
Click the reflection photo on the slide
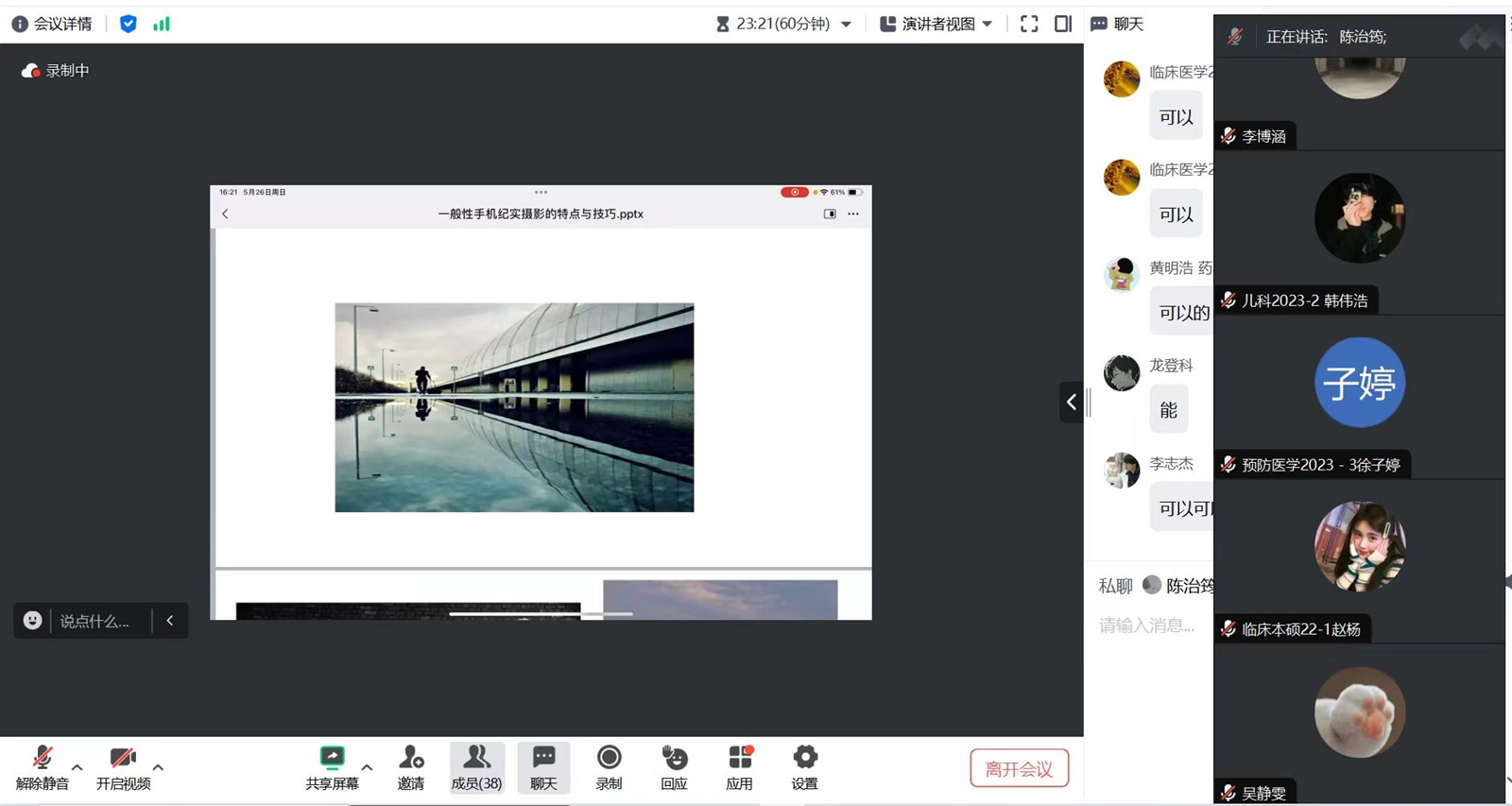(x=514, y=407)
